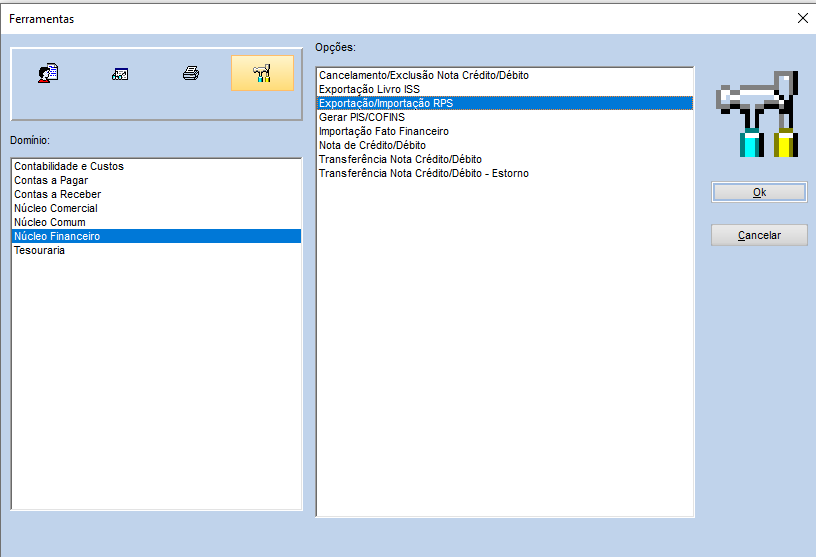Choose Transferência Nota Crédito/Débito - Estorno
This screenshot has height=557, width=816.
click(424, 173)
